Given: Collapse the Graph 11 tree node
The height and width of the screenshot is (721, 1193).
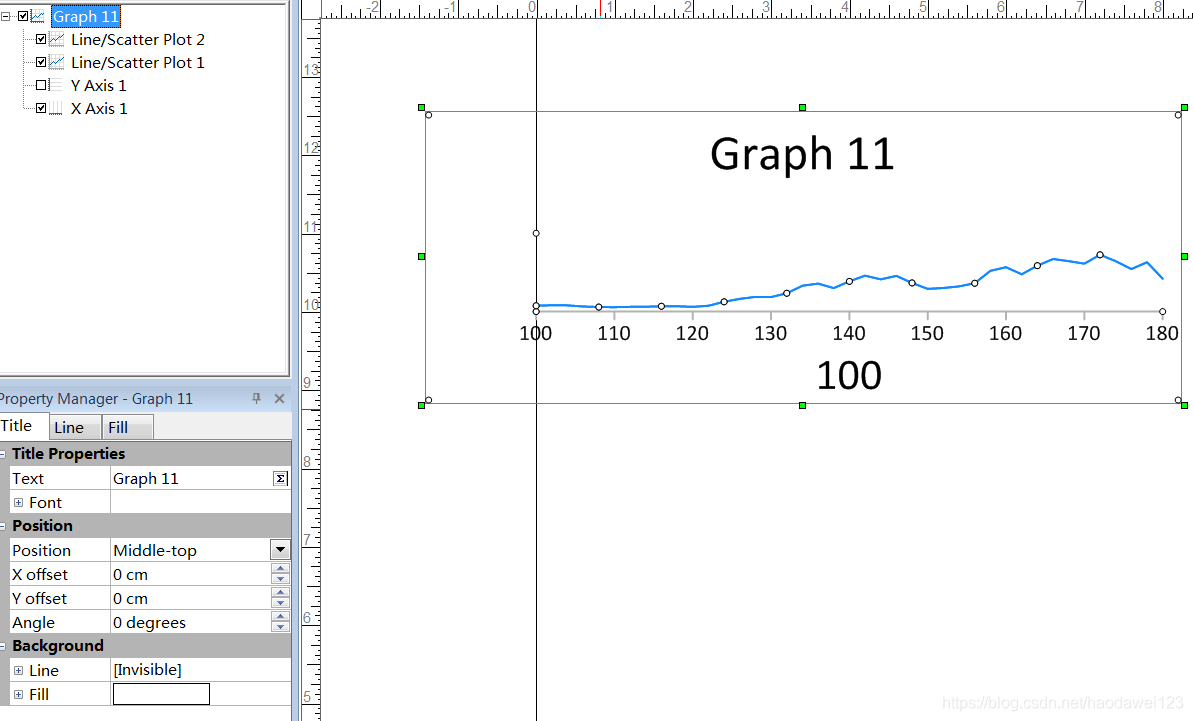Looking at the screenshot, I should coord(6,16).
